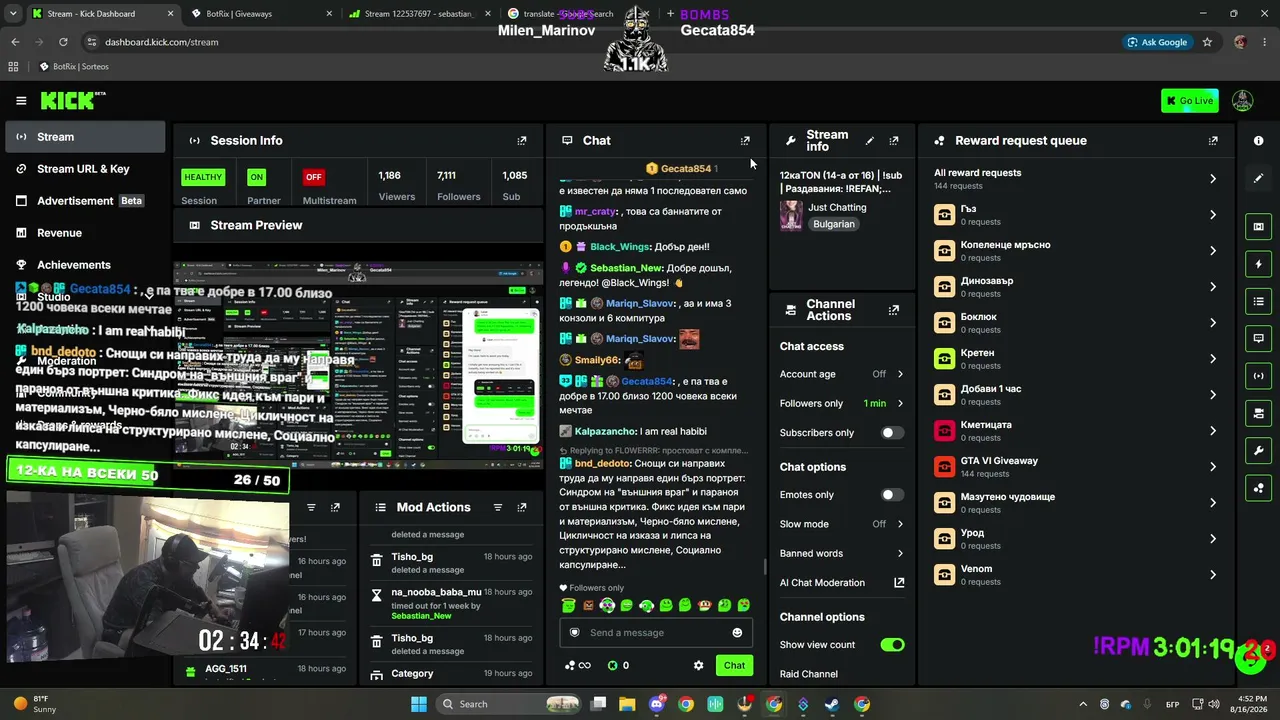Open chat settings gear
The image size is (1280, 720).
(x=698, y=665)
